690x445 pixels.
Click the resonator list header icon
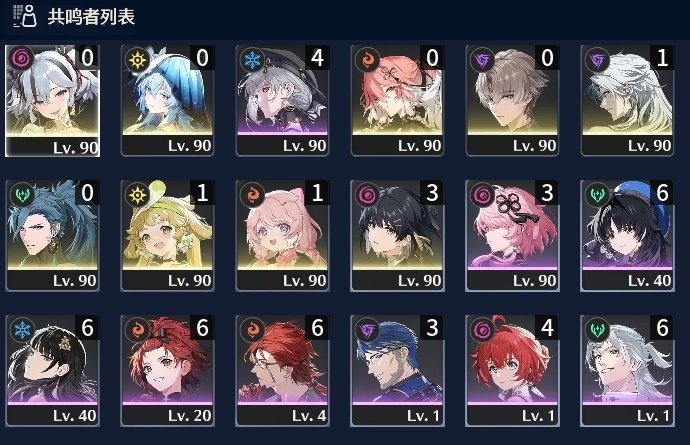25,16
